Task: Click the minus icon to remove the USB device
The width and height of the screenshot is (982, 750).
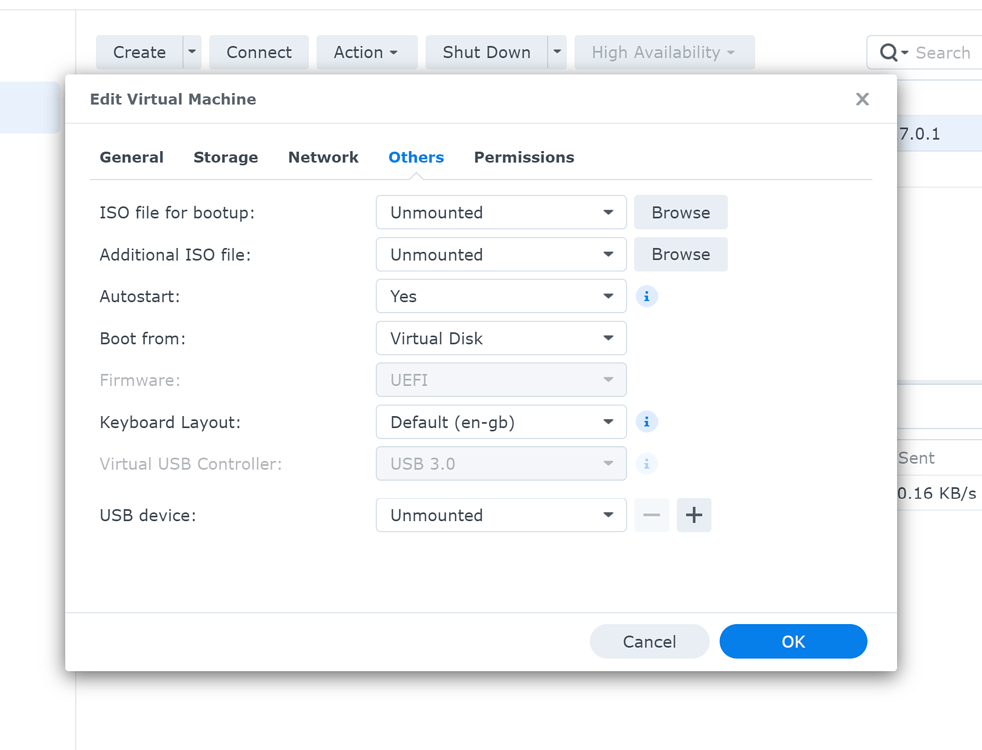Action: 651,515
